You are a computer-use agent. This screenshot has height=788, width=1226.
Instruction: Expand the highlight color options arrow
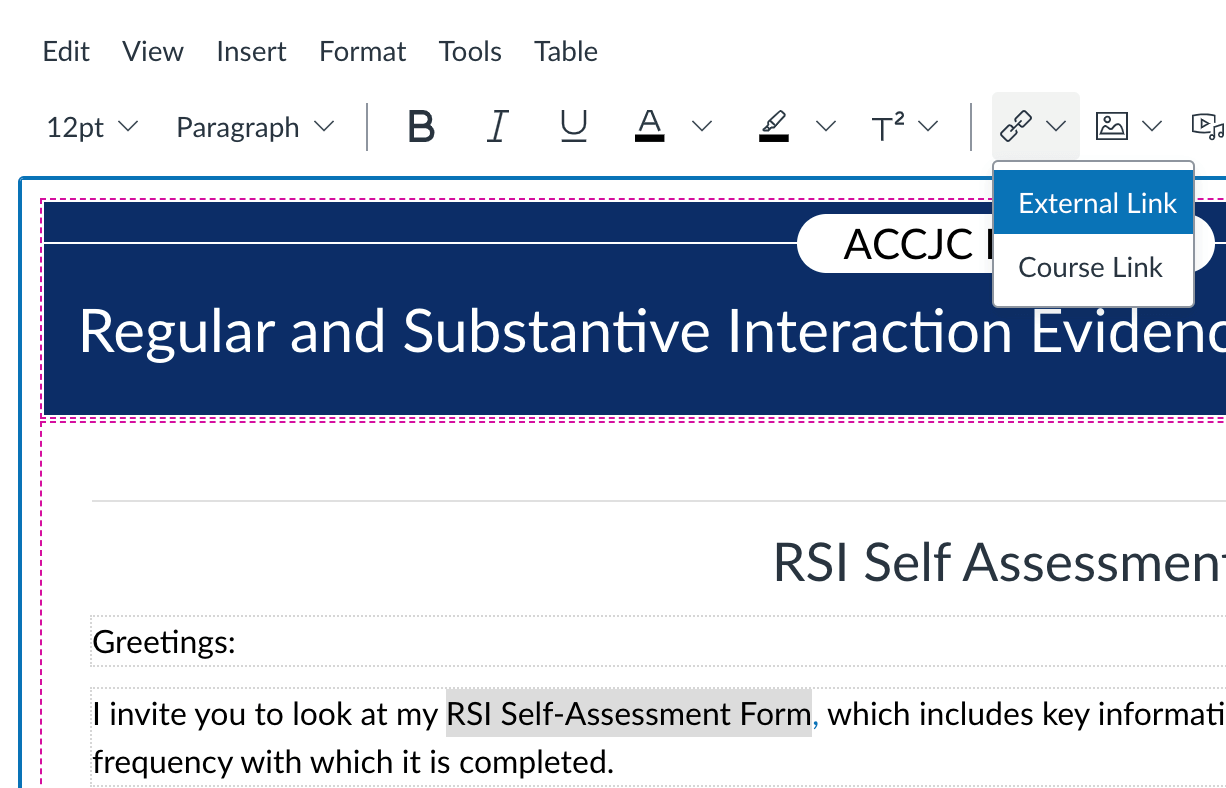826,127
